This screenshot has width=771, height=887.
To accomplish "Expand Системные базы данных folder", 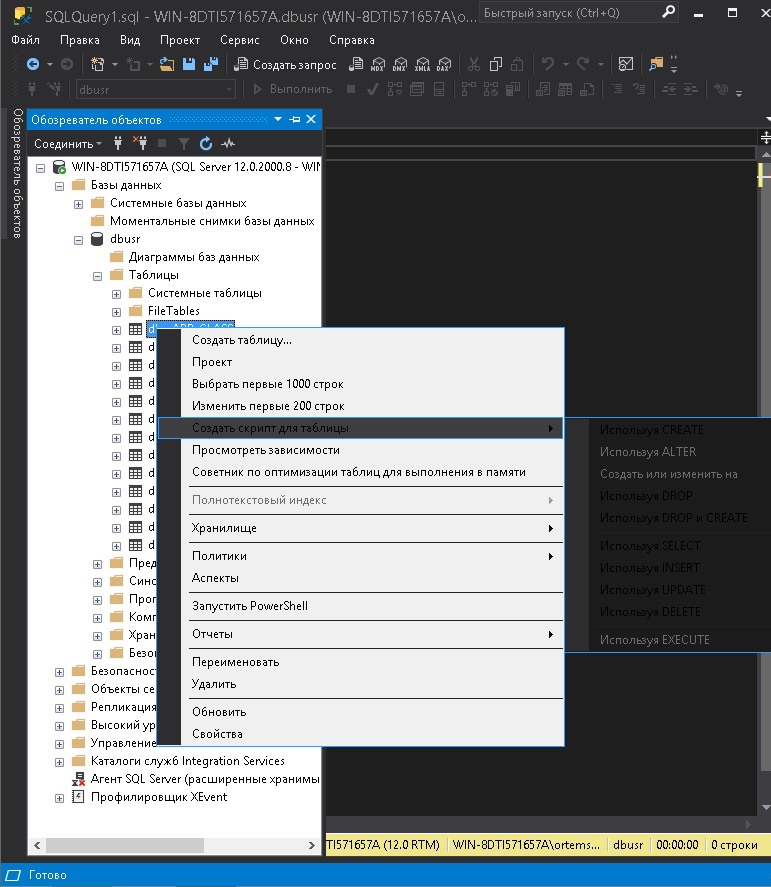I will tap(79, 204).
